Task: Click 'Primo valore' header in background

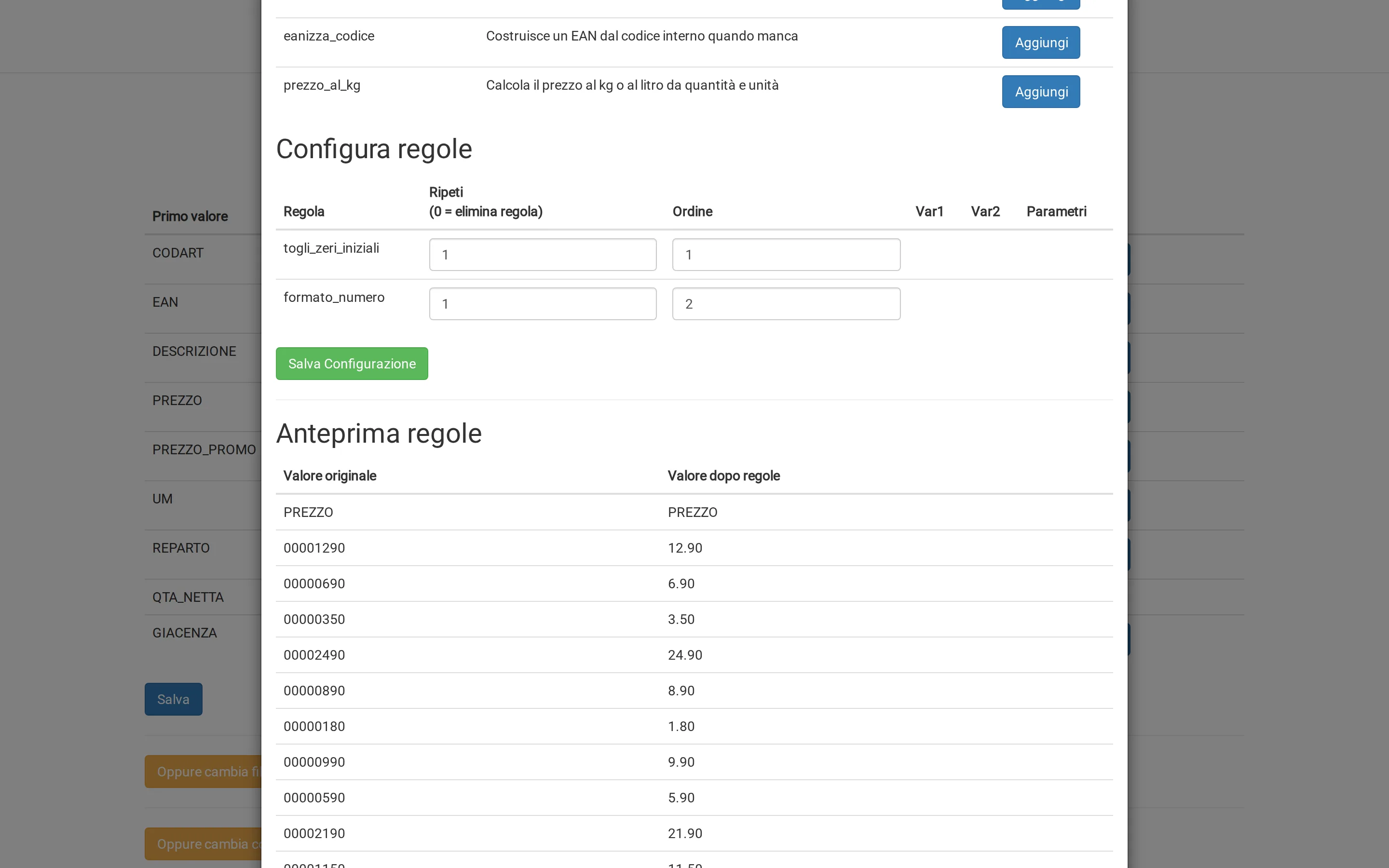Action: pos(190,217)
